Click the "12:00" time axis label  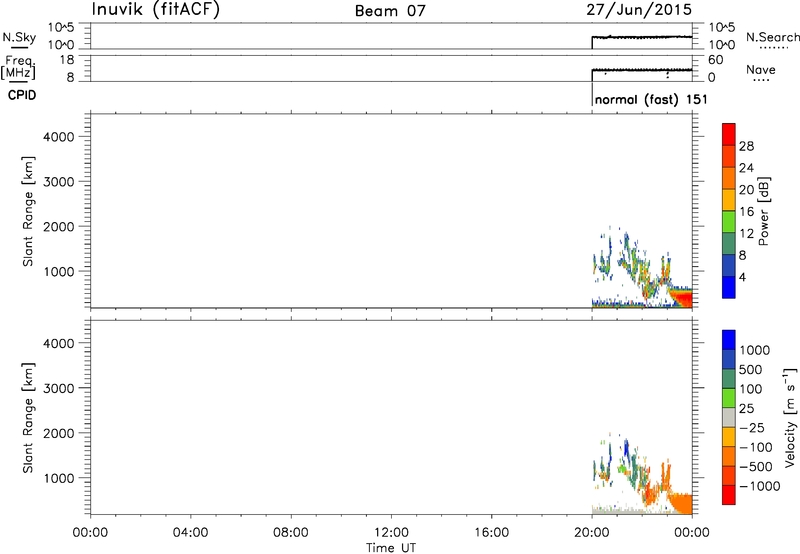[391, 533]
